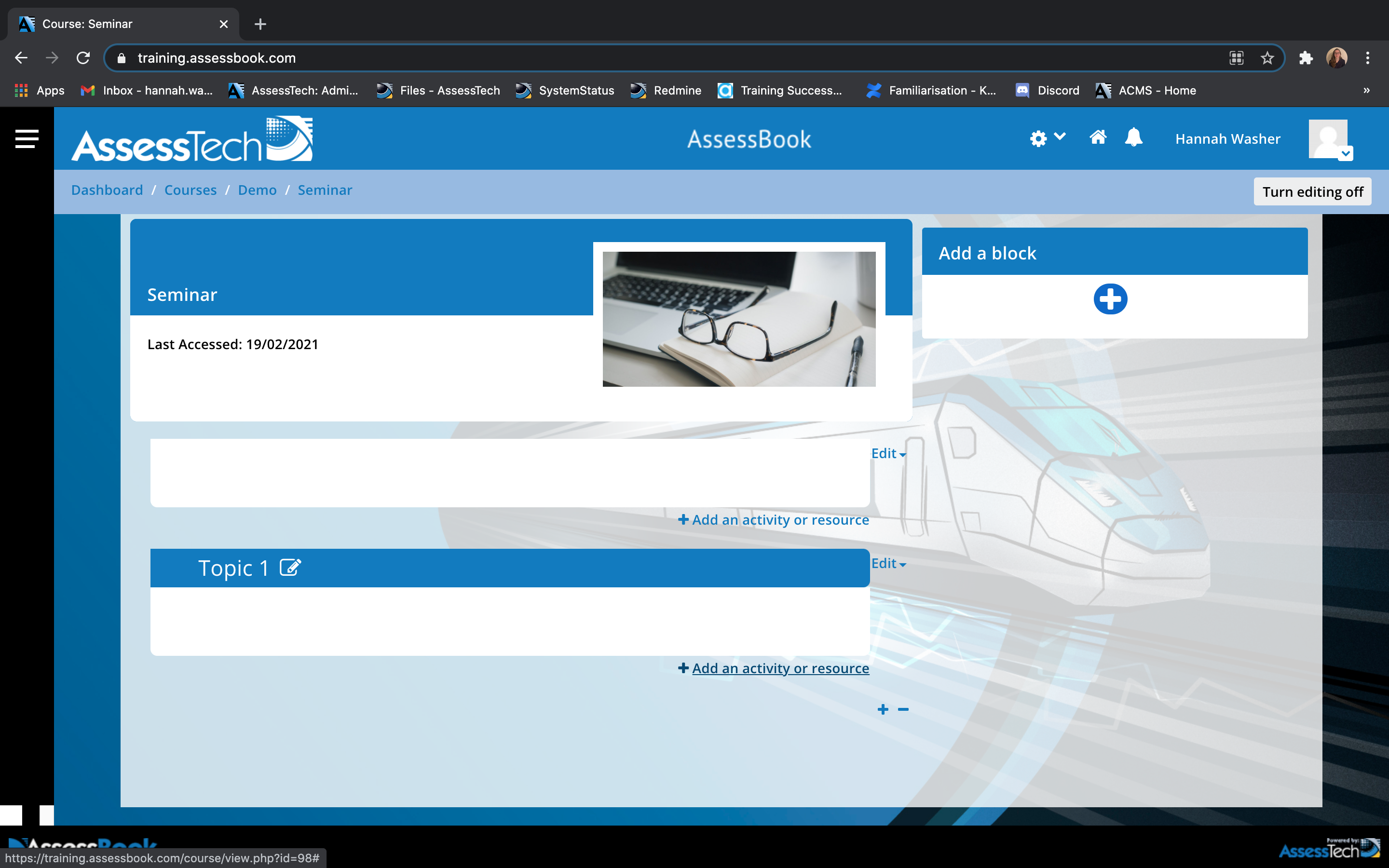Add a topic section plus icon
Viewport: 1389px width, 868px height.
pyautogui.click(x=883, y=709)
